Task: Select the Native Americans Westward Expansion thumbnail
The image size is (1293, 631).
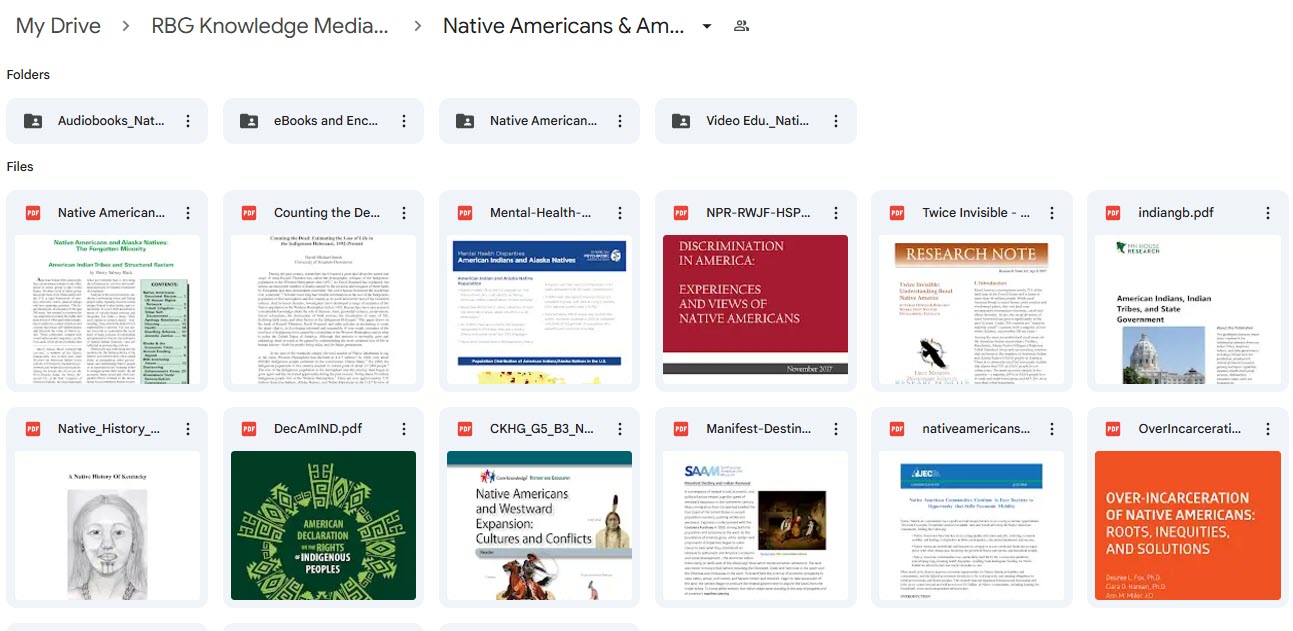Action: point(539,525)
